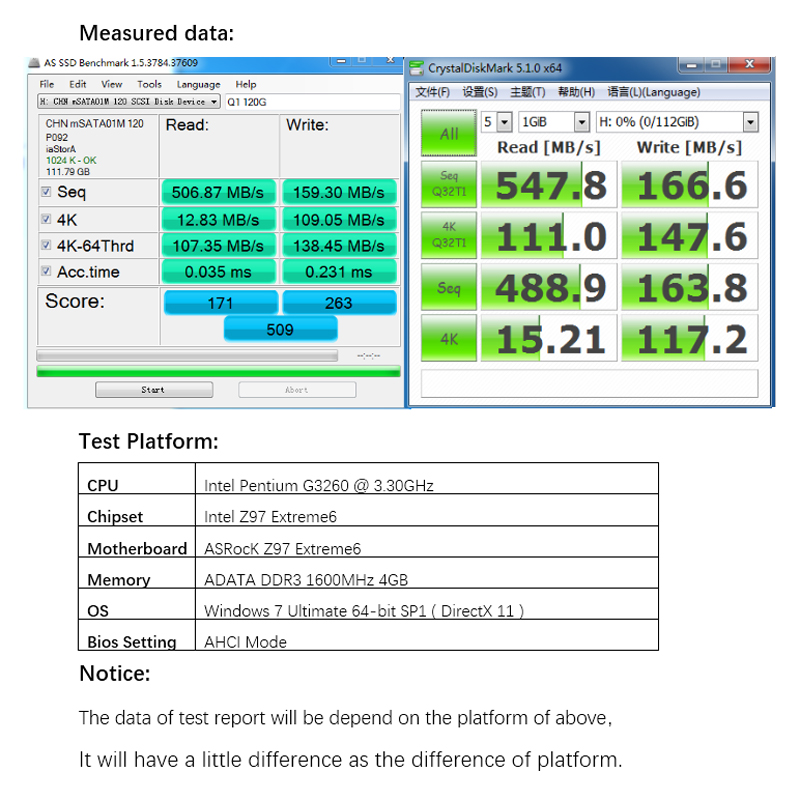This screenshot has height=800, width=800.
Task: Click the CrystalDiskMark write value 166.6
Action: (690, 184)
